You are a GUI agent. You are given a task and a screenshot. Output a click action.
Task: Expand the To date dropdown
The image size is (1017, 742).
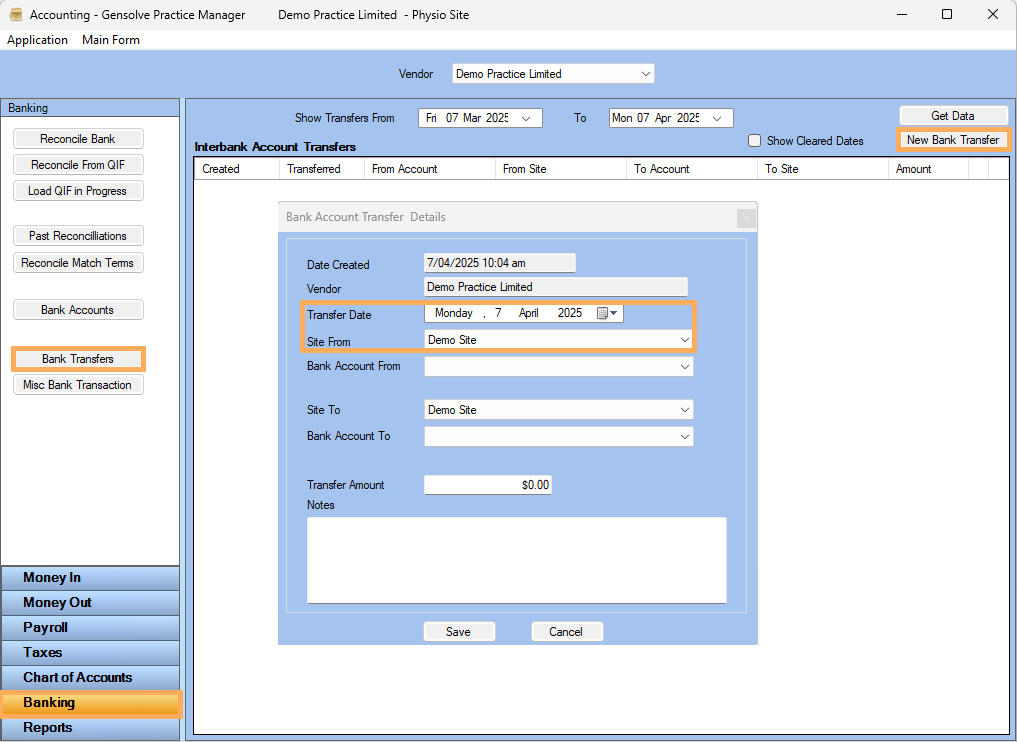coord(717,119)
